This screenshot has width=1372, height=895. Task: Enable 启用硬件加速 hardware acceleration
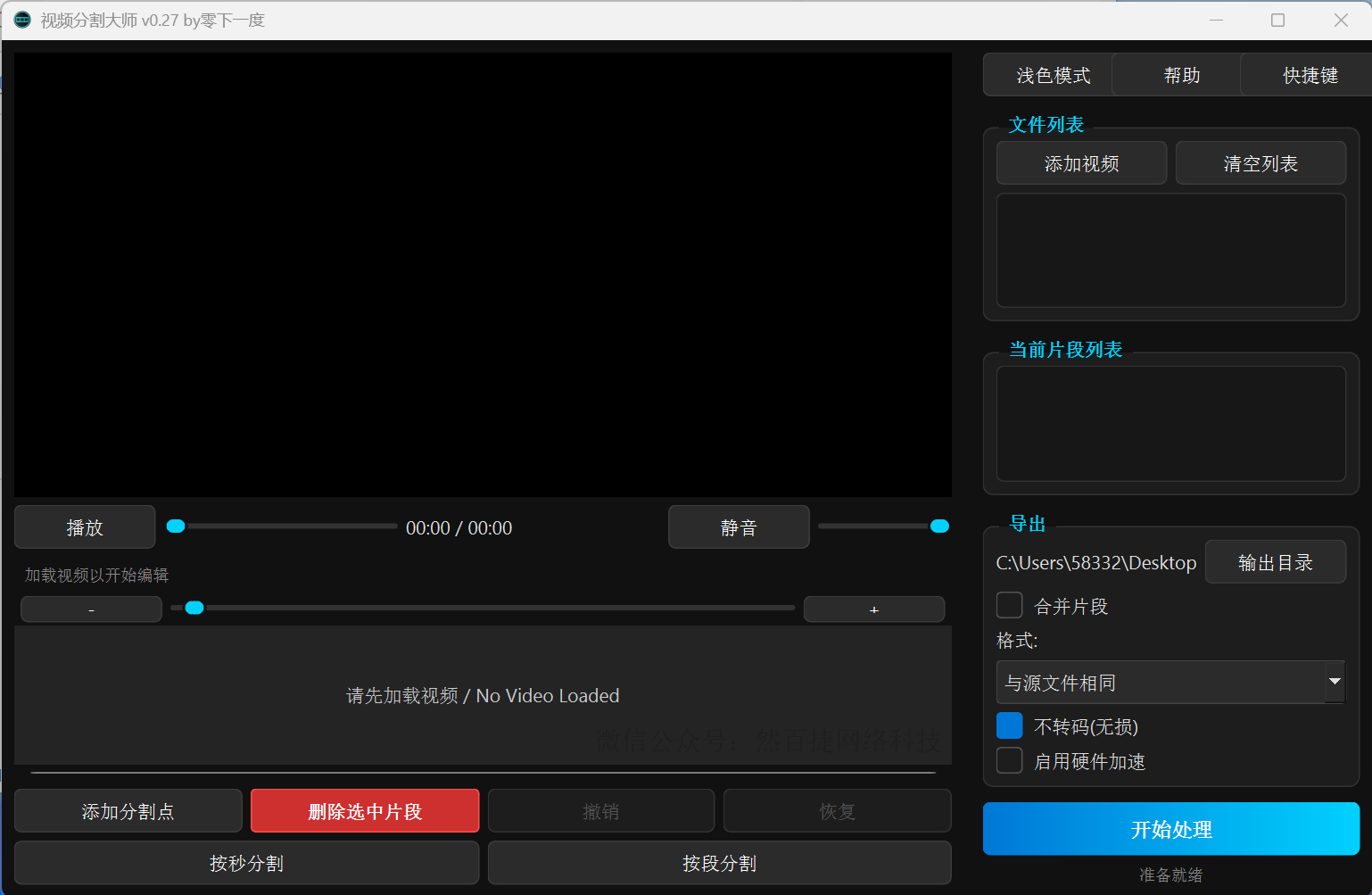click(x=1009, y=760)
